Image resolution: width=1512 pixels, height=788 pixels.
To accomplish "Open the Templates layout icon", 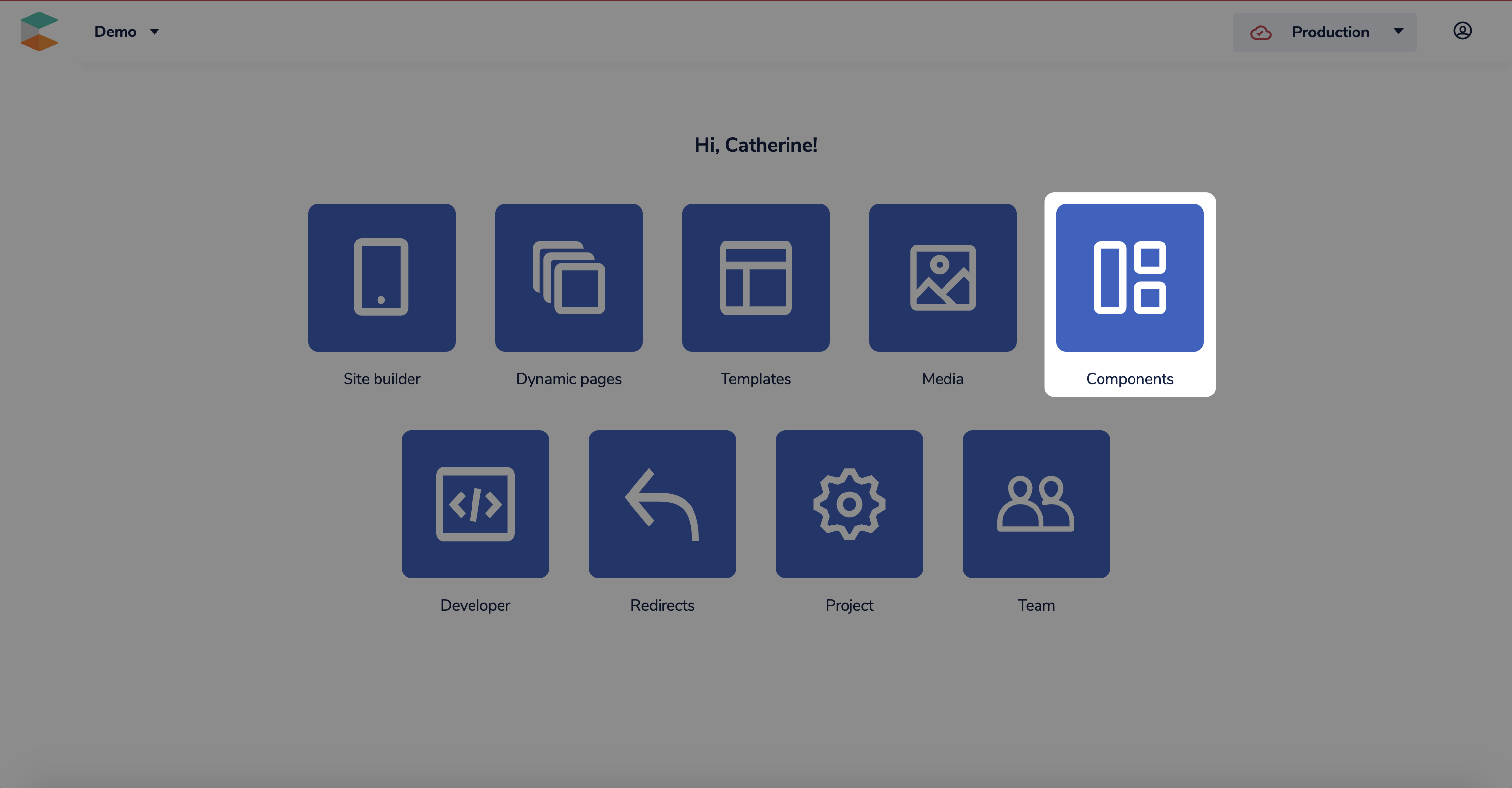I will pyautogui.click(x=756, y=277).
